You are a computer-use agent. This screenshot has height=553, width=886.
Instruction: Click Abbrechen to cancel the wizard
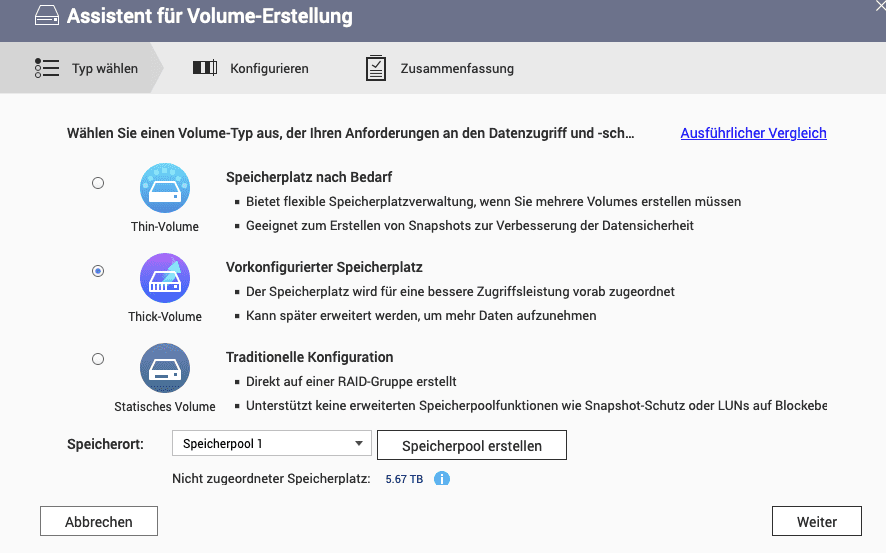click(x=99, y=521)
